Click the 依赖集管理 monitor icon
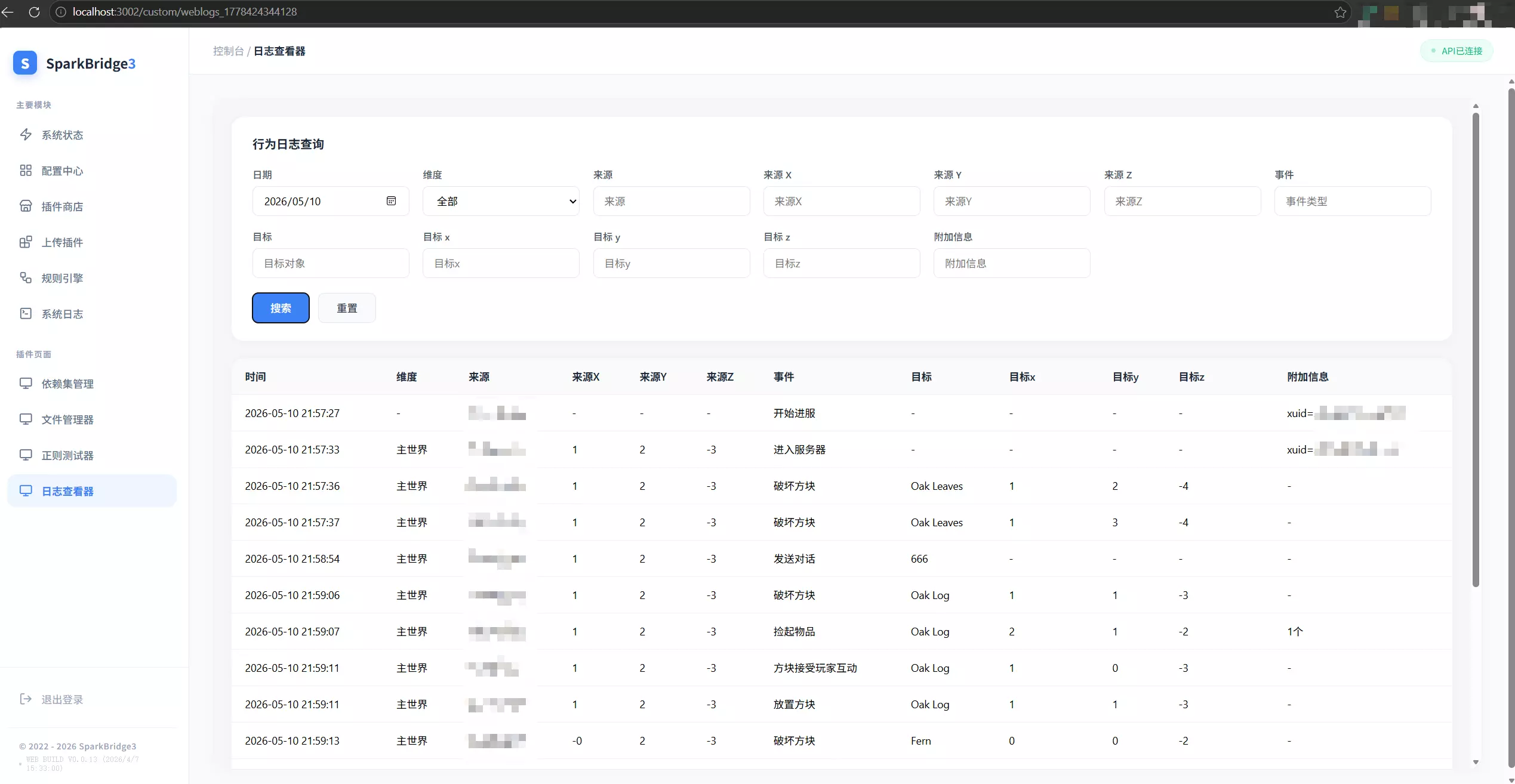Viewport: 1515px width, 784px height. pyautogui.click(x=26, y=383)
